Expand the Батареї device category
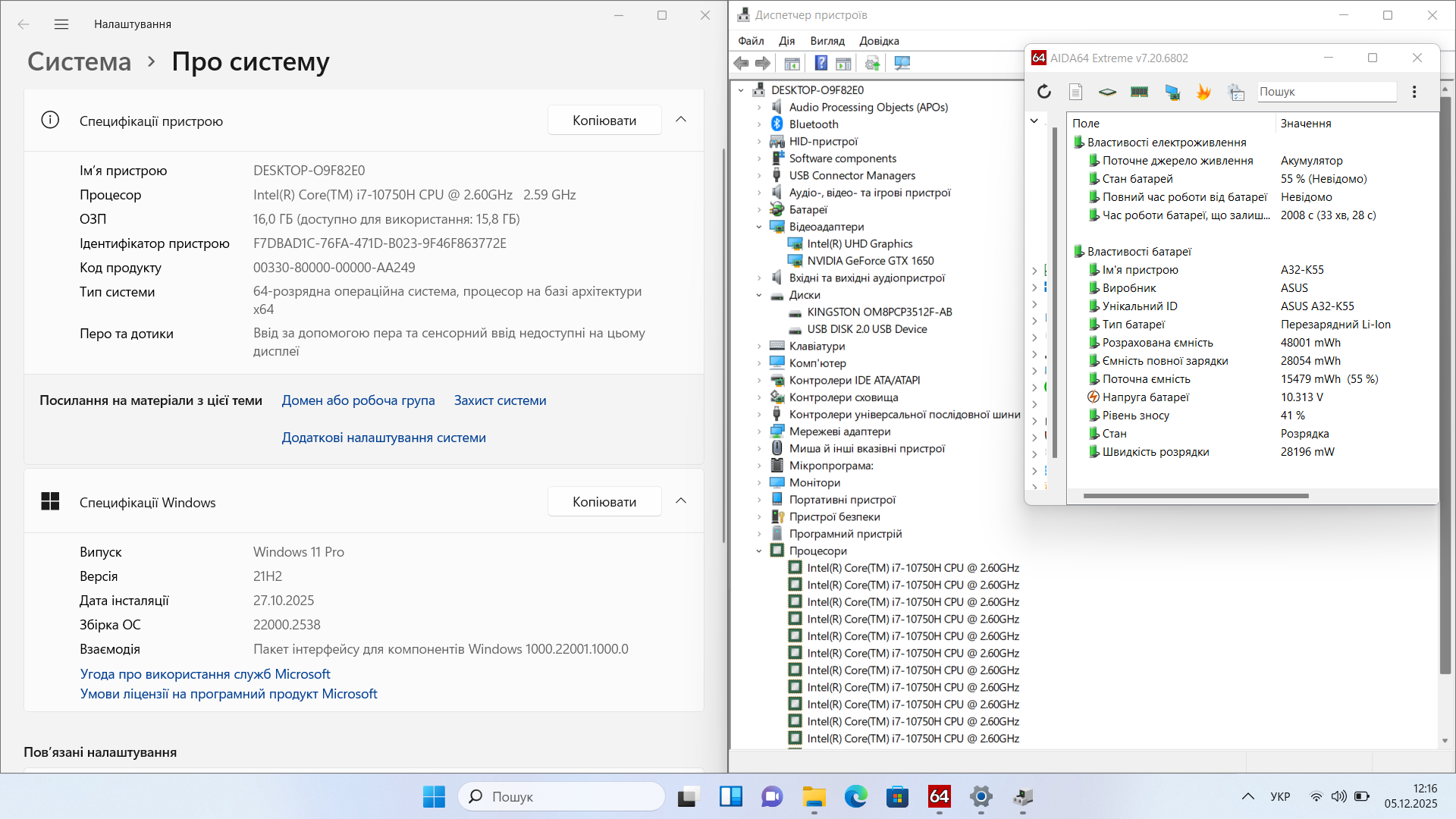 pos(759,210)
